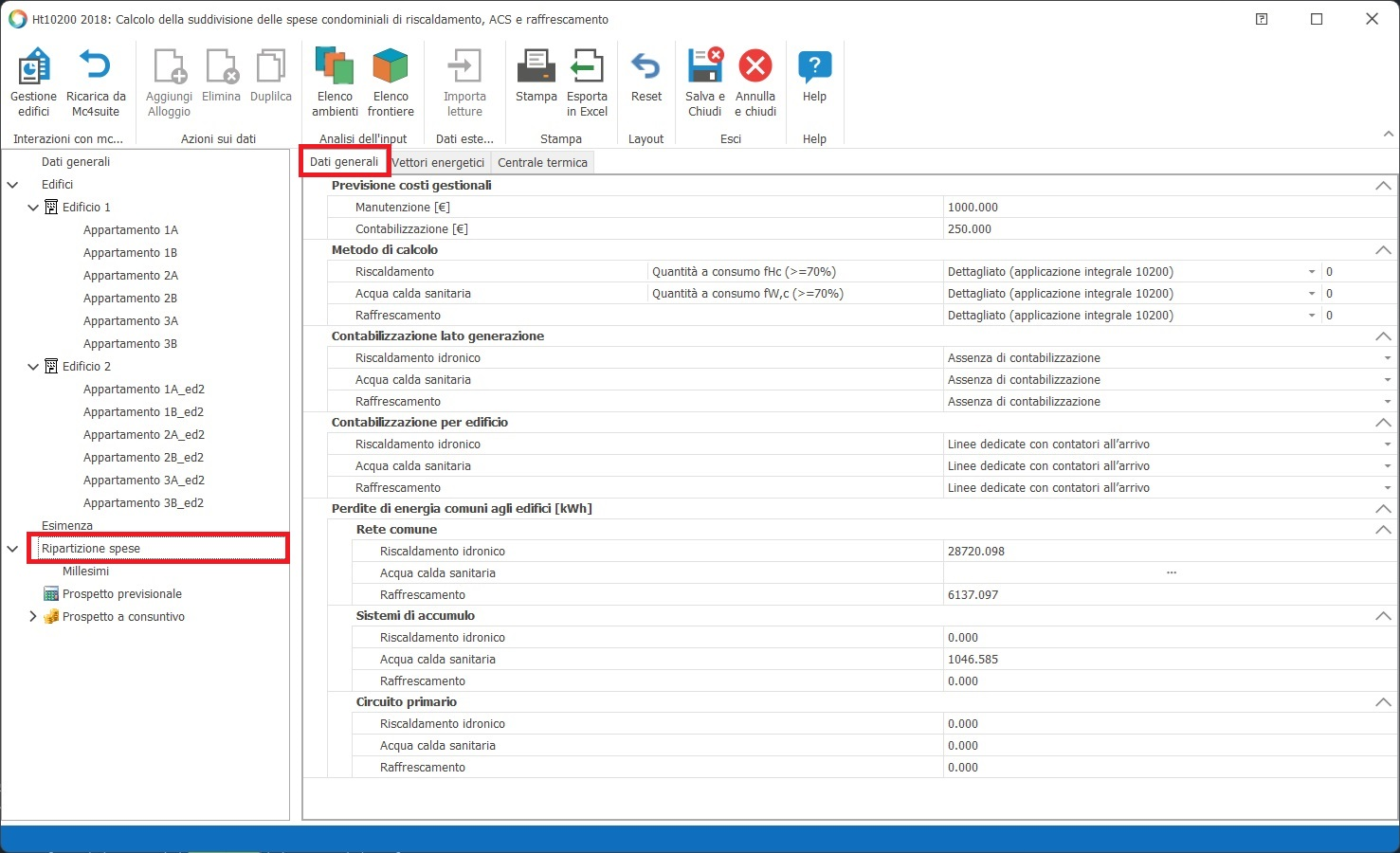Screen dimensions: 1400x853
Task: Switch to the Centrale termica tab
Action: [x=542, y=163]
